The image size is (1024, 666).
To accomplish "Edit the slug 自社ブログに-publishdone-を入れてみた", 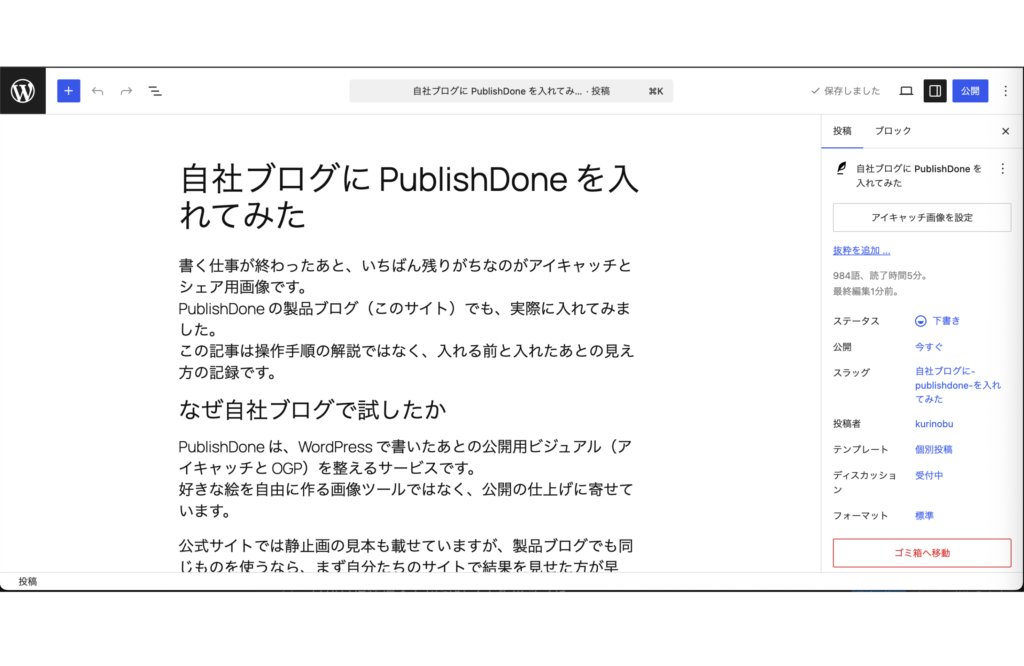I will (x=957, y=385).
